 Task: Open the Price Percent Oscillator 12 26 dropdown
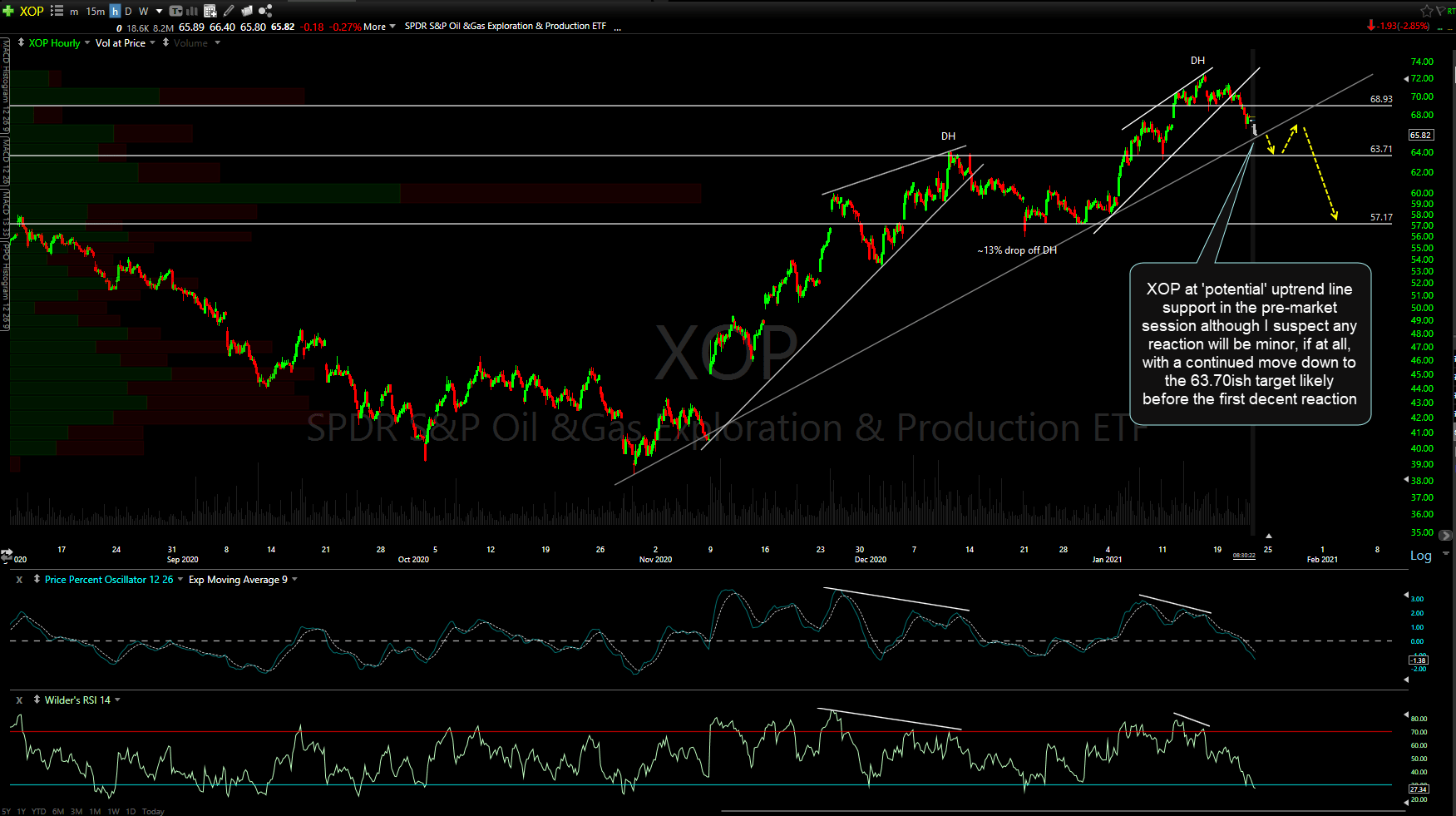point(180,579)
